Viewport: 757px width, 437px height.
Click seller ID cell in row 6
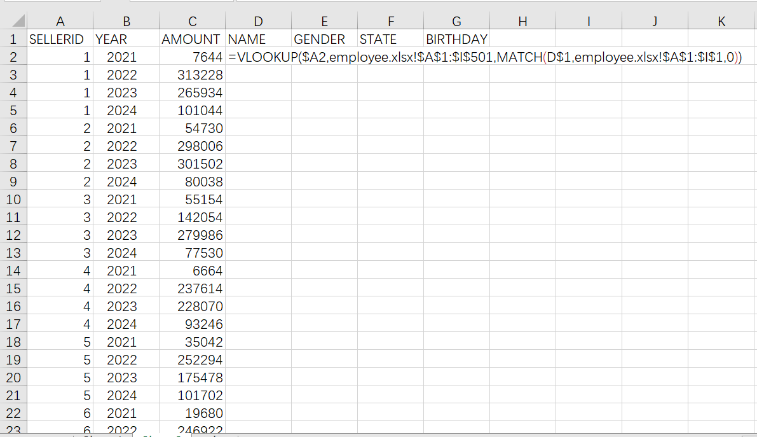coord(60,128)
